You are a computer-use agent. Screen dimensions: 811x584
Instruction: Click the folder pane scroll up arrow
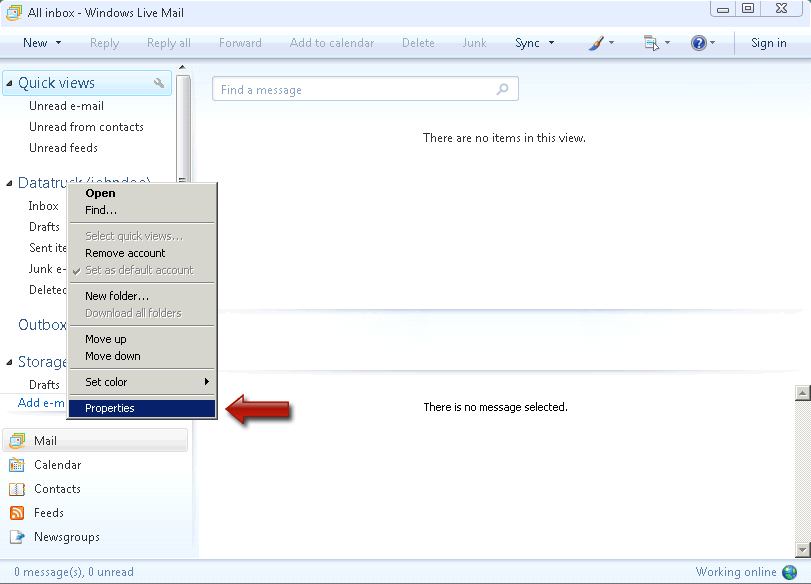tap(182, 67)
